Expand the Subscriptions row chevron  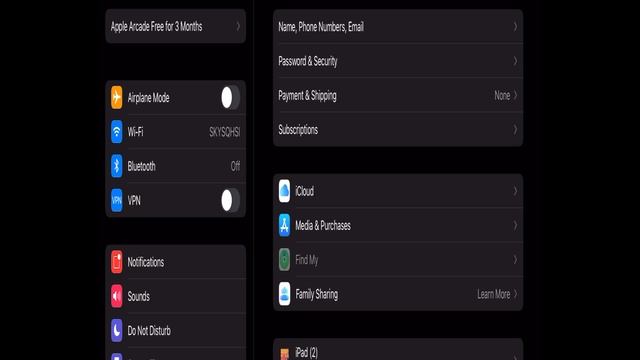(516, 129)
